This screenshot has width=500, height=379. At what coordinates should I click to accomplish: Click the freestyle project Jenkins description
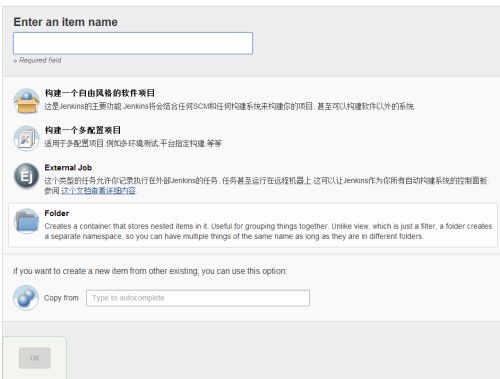pyautogui.click(x=229, y=106)
